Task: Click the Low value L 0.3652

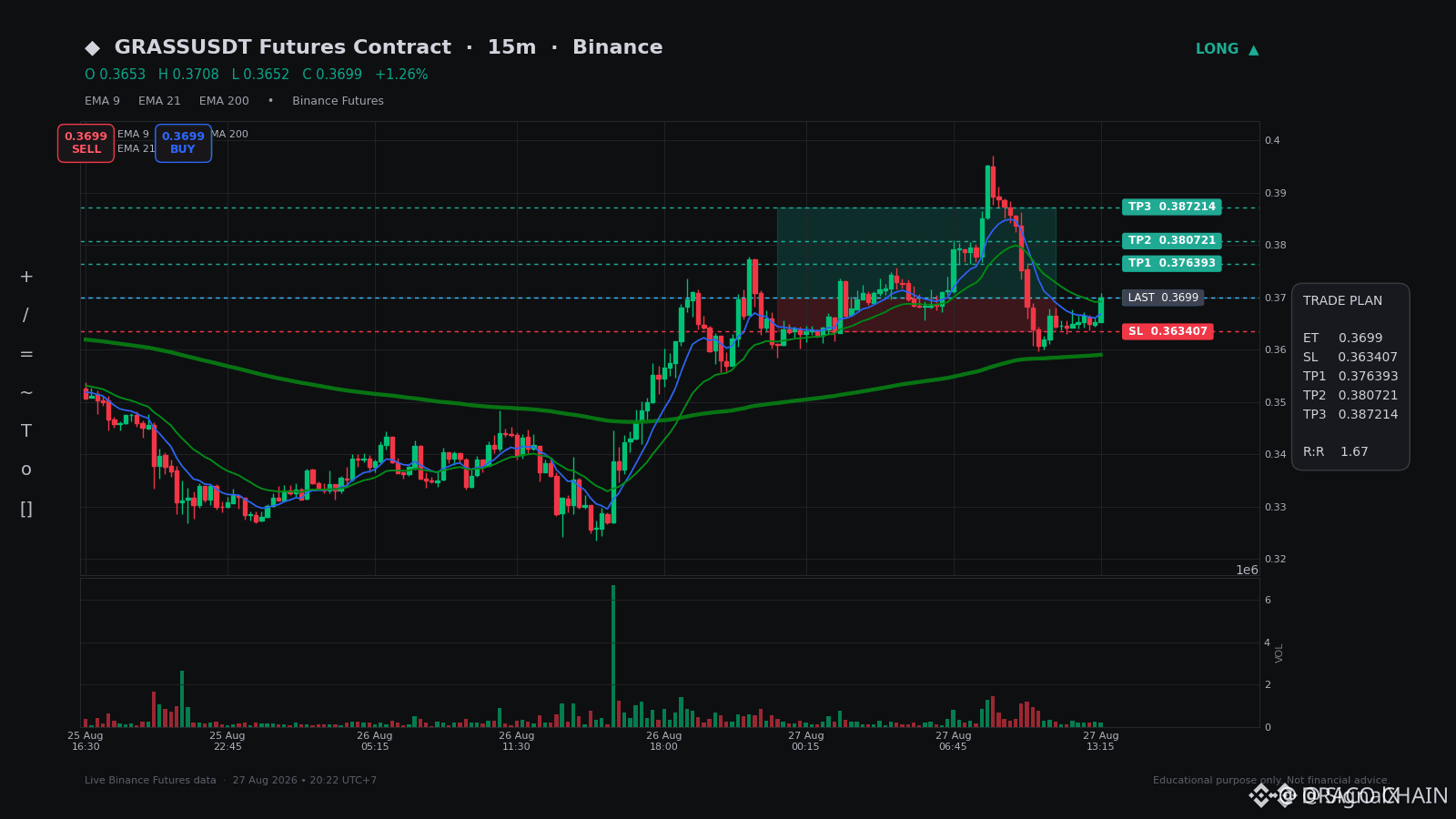Action: [260, 75]
